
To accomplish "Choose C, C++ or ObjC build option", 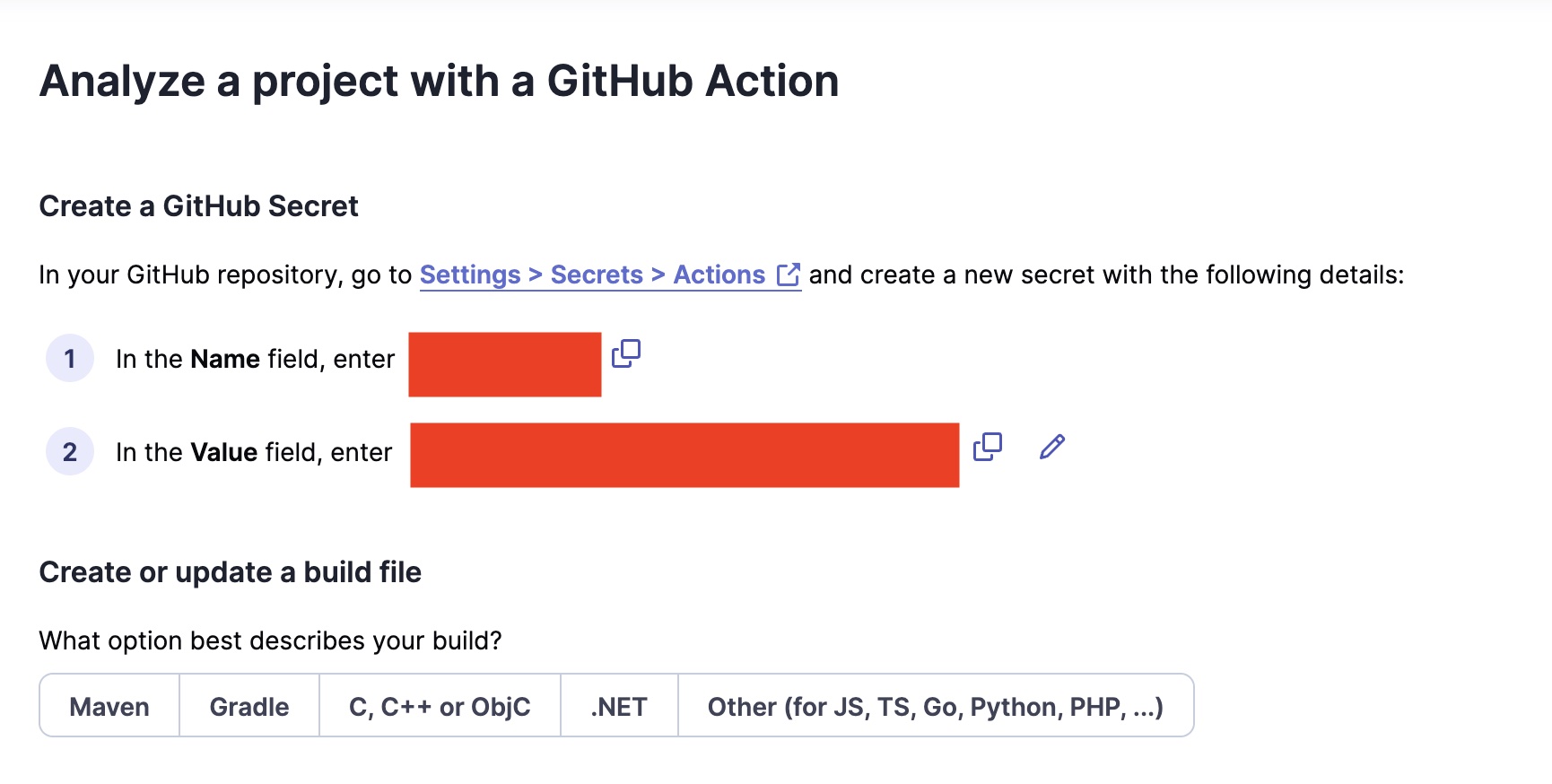I will point(440,707).
